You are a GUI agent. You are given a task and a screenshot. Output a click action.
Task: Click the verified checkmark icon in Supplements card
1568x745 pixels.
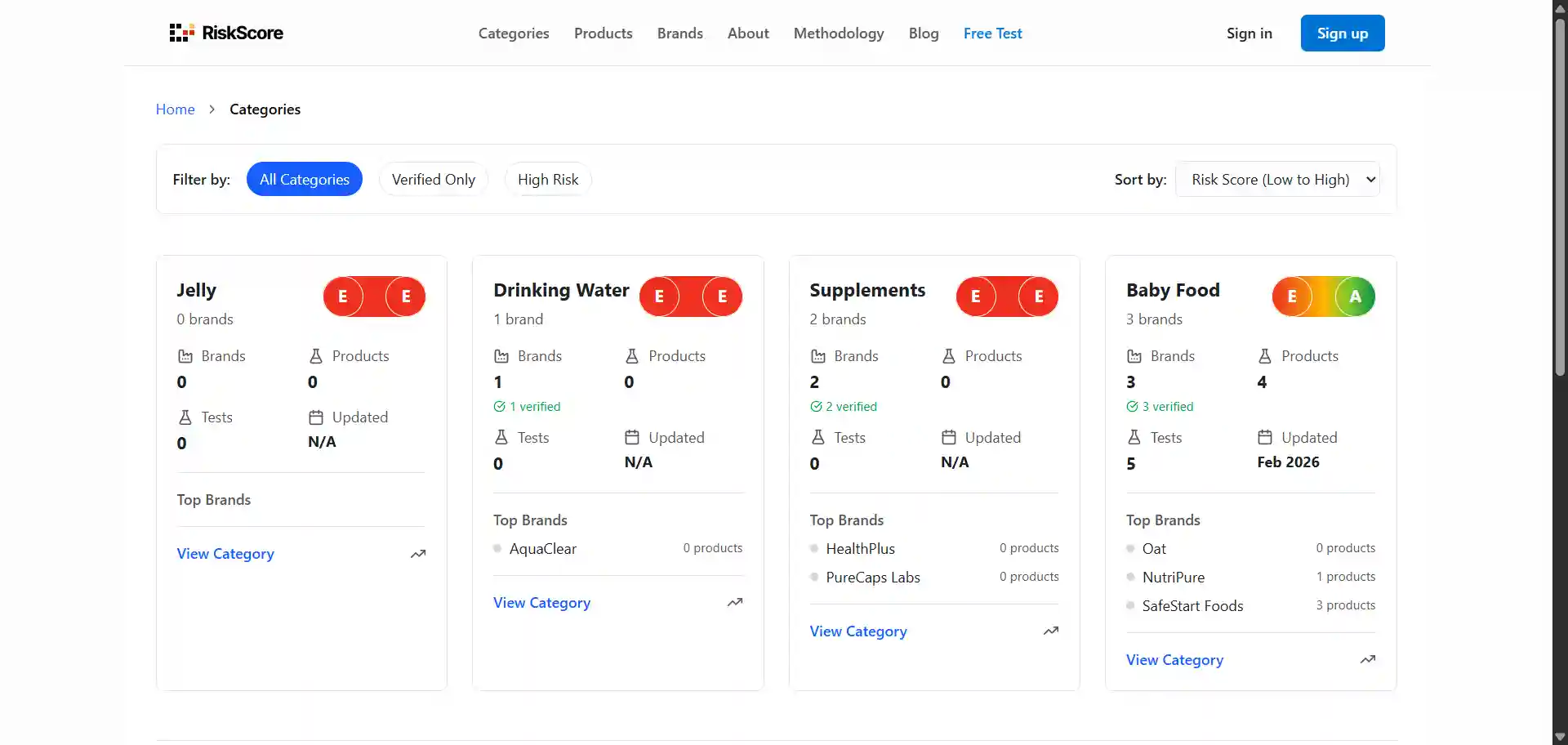click(816, 407)
